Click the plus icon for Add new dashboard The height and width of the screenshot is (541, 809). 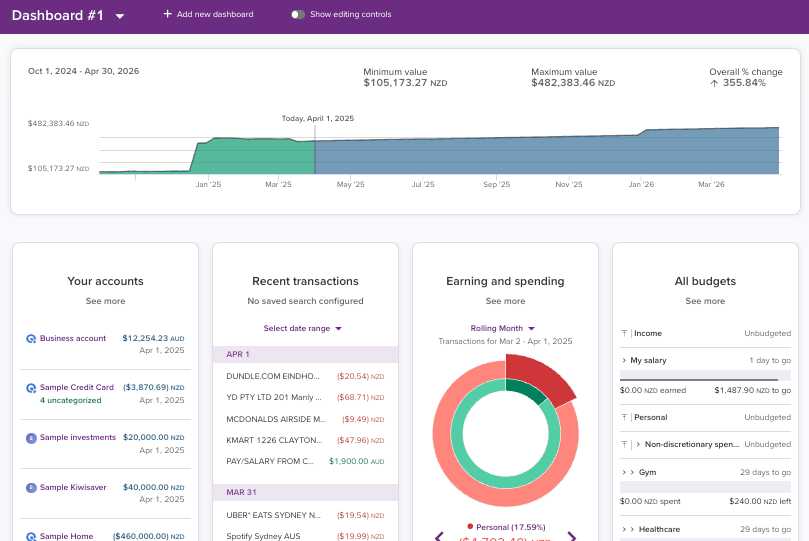[x=167, y=14]
